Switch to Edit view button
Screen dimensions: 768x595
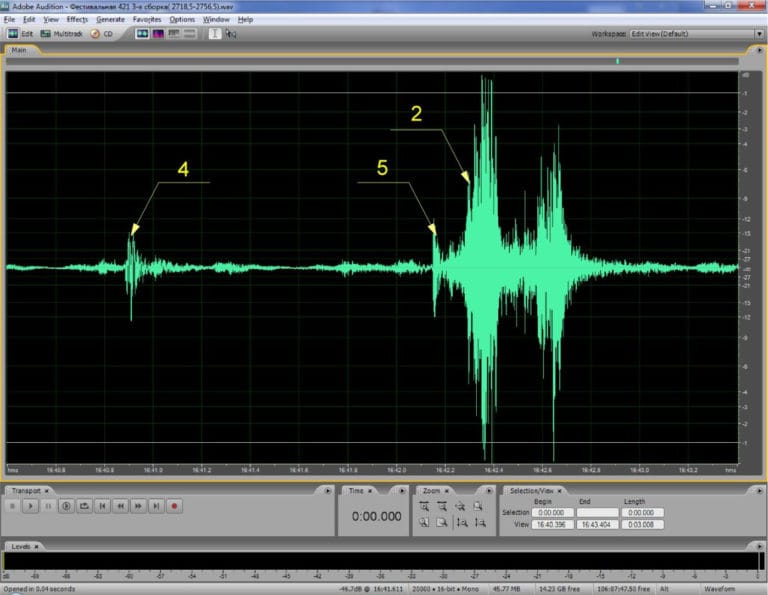coord(20,34)
